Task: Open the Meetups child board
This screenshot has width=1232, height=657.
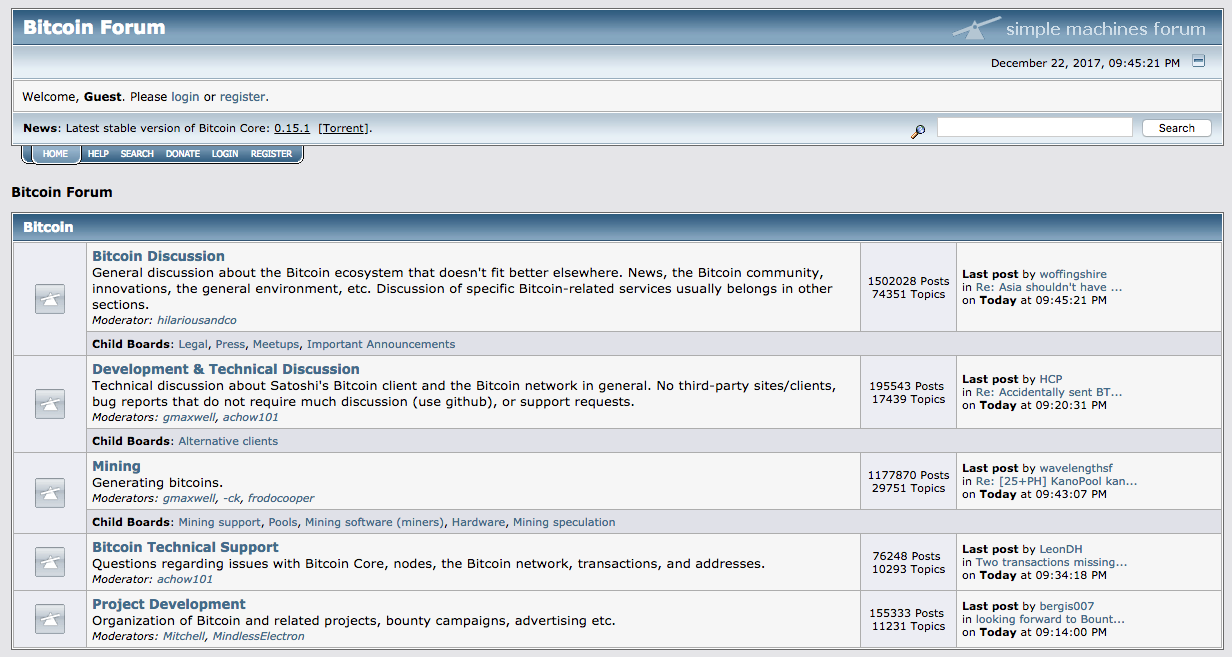Action: [x=276, y=344]
